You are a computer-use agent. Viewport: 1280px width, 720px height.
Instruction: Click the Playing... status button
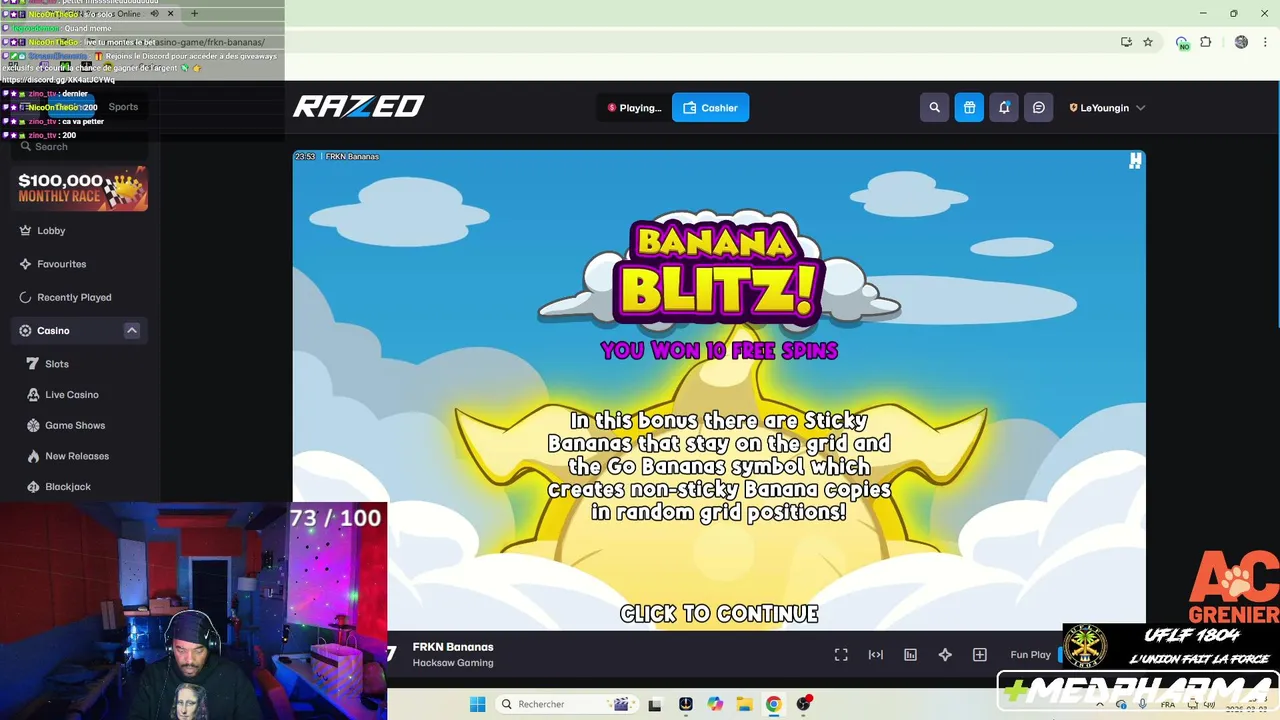click(634, 108)
